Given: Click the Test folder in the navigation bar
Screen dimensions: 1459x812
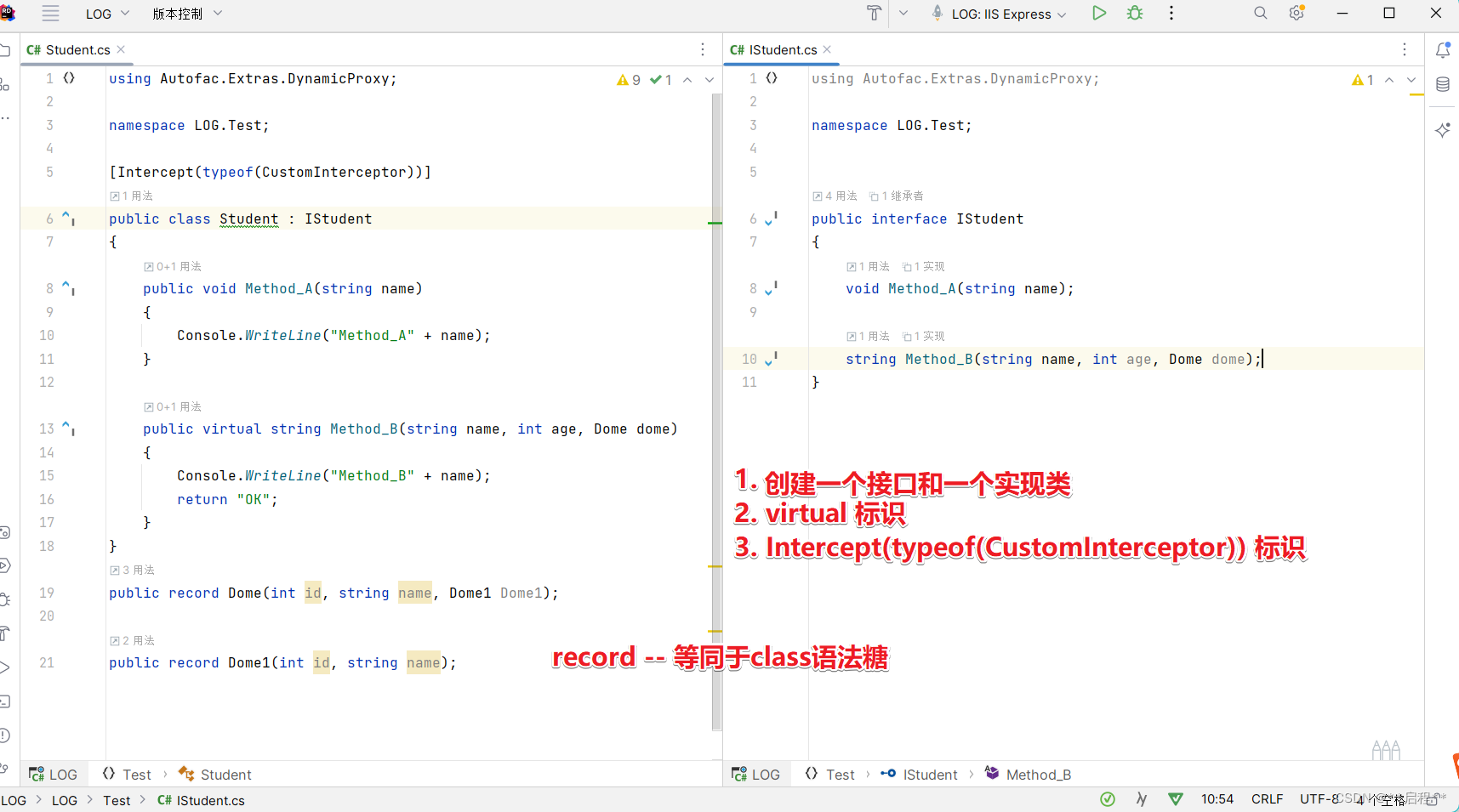Looking at the screenshot, I should pyautogui.click(x=117, y=800).
